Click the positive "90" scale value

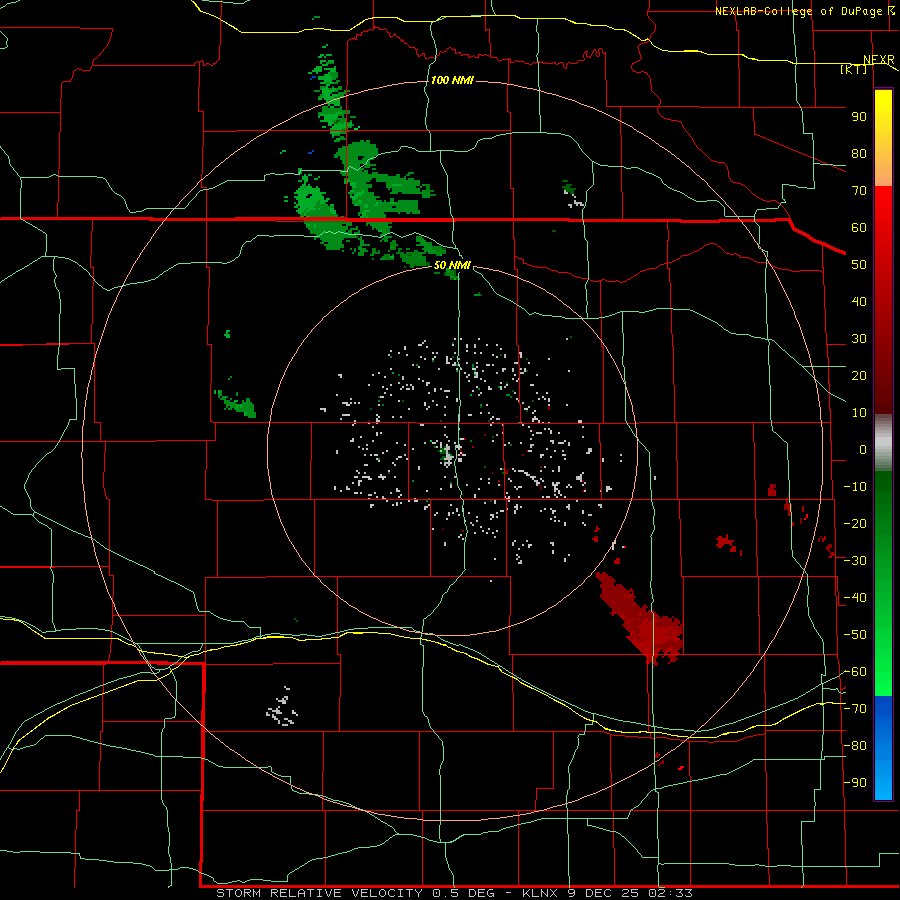pos(859,117)
